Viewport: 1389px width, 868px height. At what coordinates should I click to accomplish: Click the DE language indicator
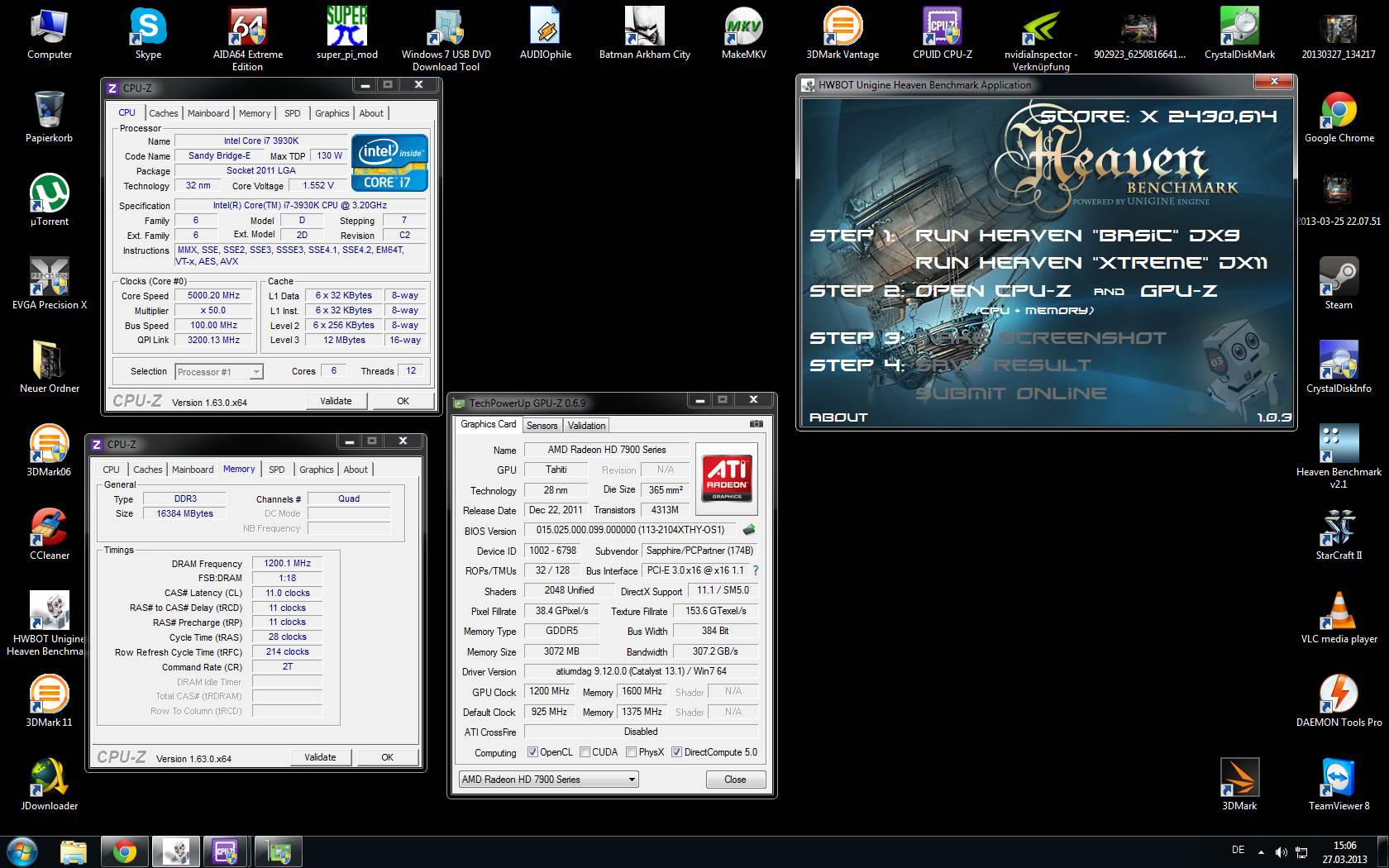[x=1238, y=850]
